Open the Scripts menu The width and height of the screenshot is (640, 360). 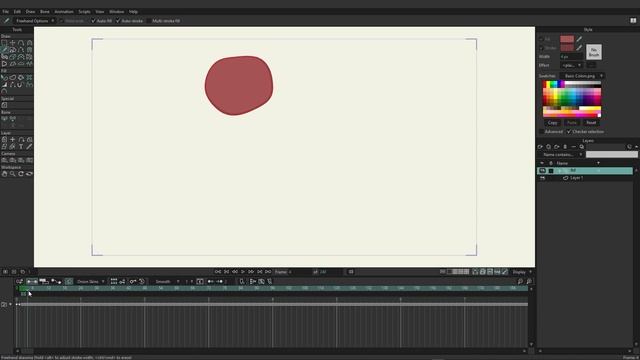coord(84,11)
